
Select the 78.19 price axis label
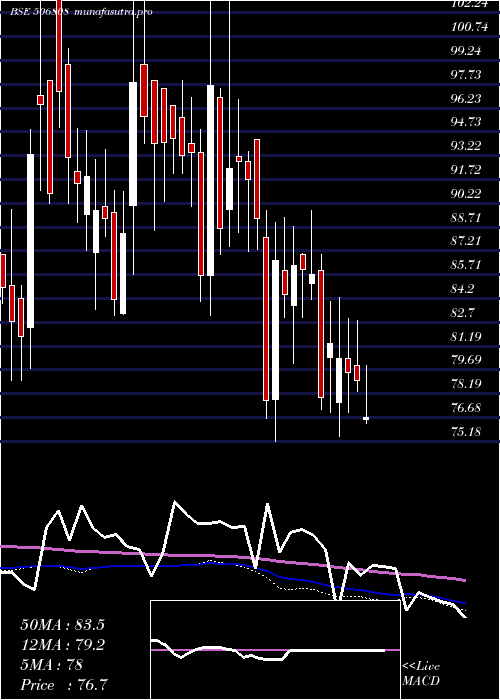[466, 383]
